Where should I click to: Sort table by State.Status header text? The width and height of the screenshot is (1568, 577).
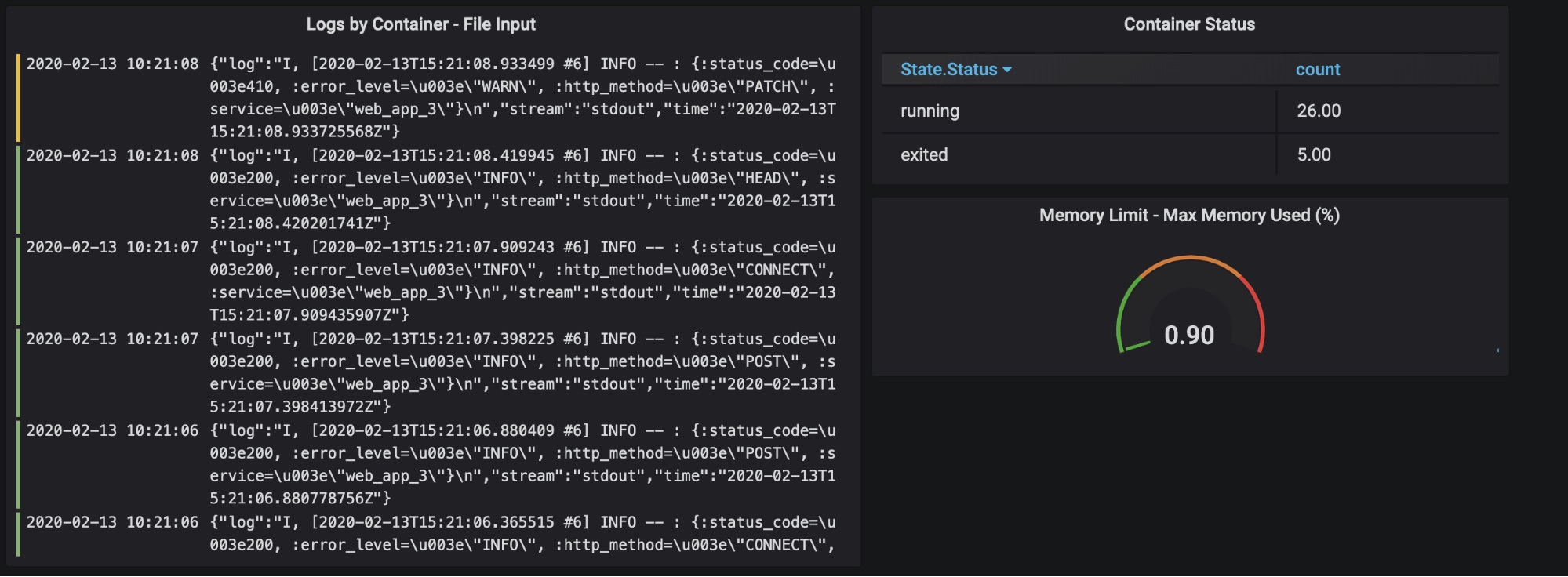coord(948,70)
